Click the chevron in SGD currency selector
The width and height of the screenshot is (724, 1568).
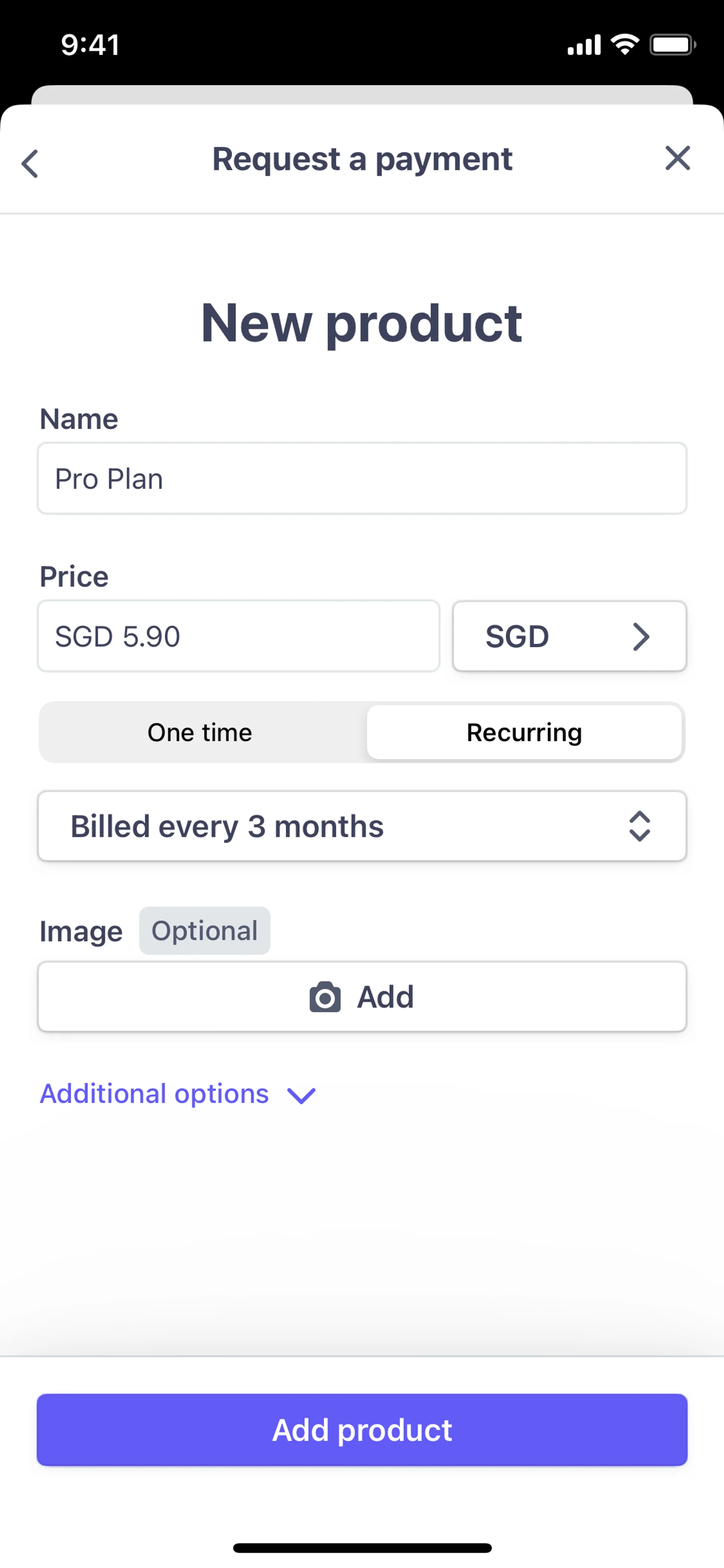[641, 637]
